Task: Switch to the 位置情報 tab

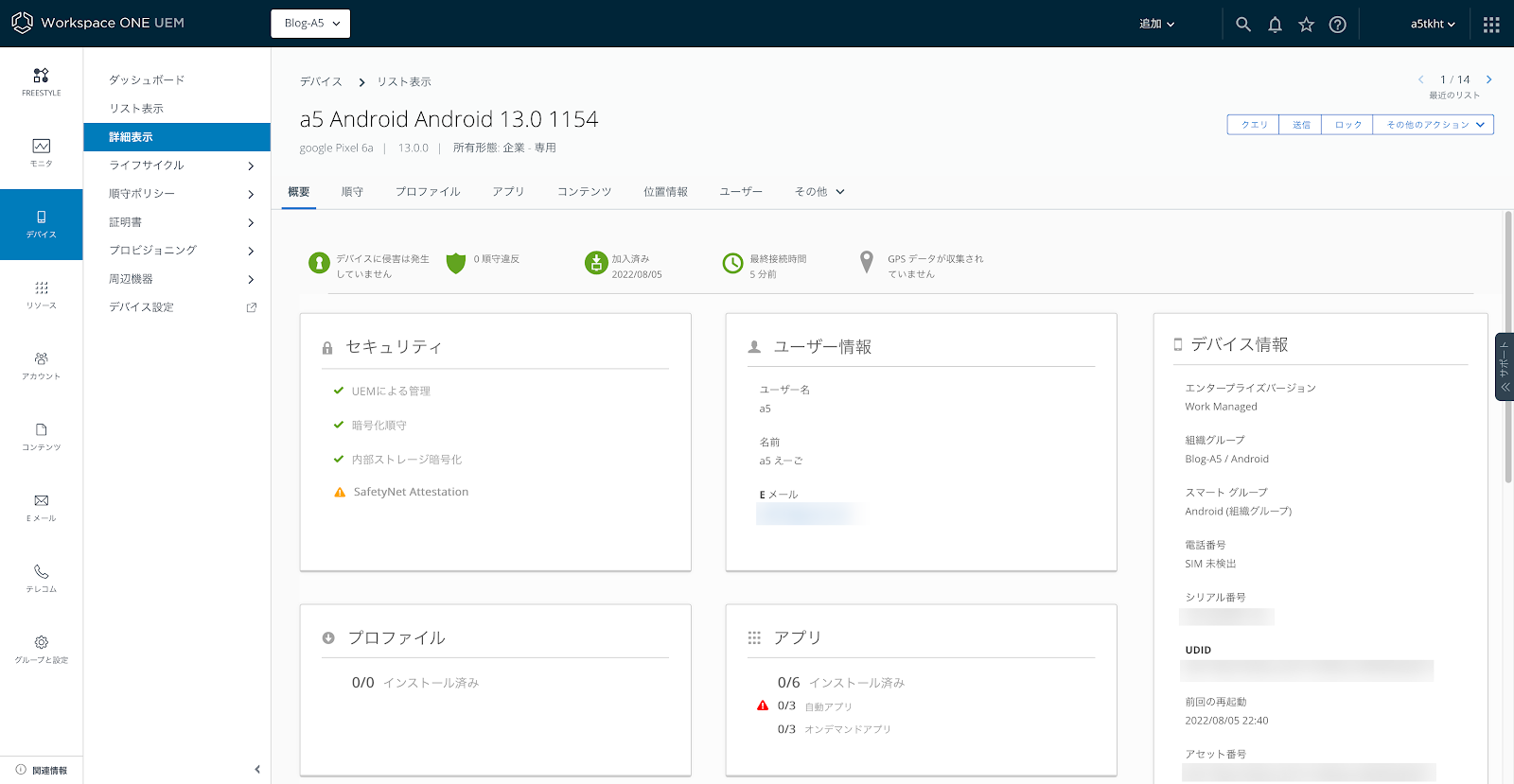Action: [x=666, y=192]
